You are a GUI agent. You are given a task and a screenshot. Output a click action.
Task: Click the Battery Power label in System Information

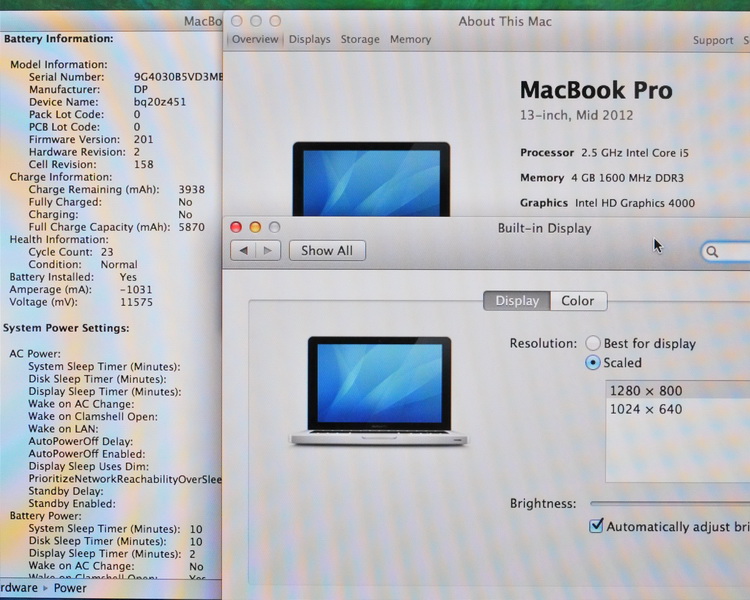tap(45, 516)
